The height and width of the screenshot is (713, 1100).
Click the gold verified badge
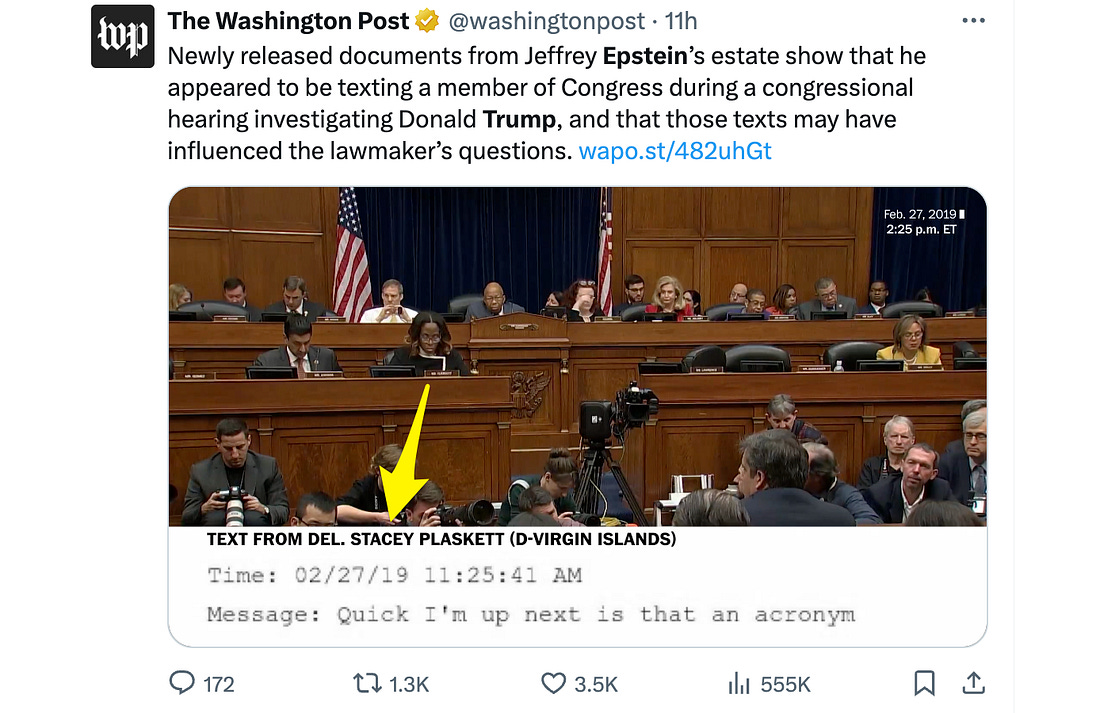coord(427,21)
